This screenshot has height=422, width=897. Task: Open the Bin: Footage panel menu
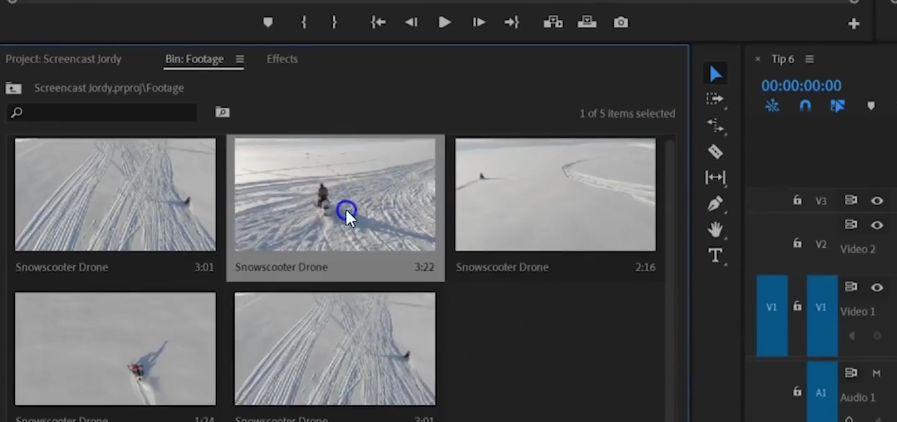pyautogui.click(x=240, y=59)
